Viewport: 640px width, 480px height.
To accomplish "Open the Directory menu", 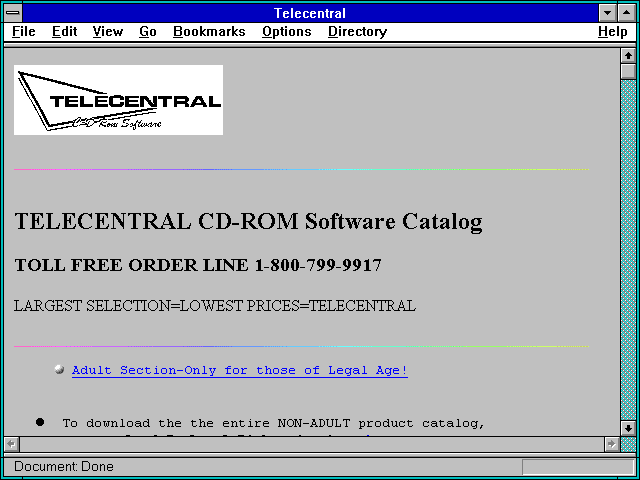I will click(x=358, y=32).
